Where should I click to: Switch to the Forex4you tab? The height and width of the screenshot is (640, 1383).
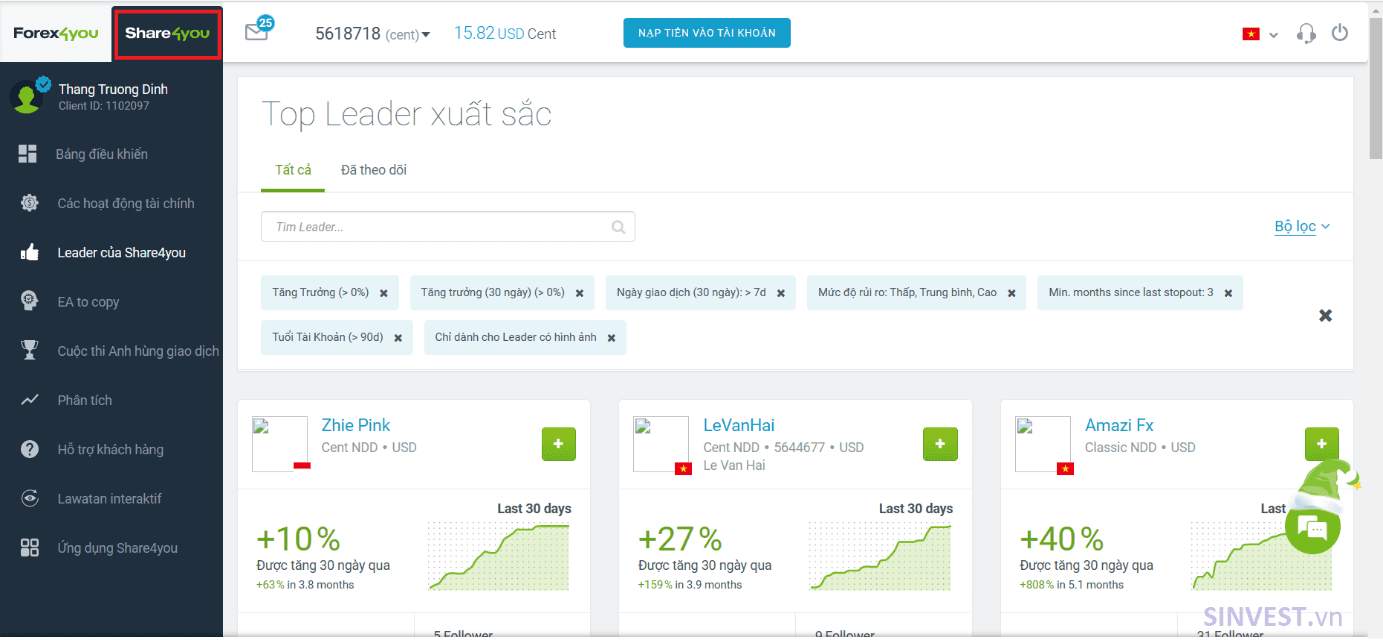coord(56,33)
